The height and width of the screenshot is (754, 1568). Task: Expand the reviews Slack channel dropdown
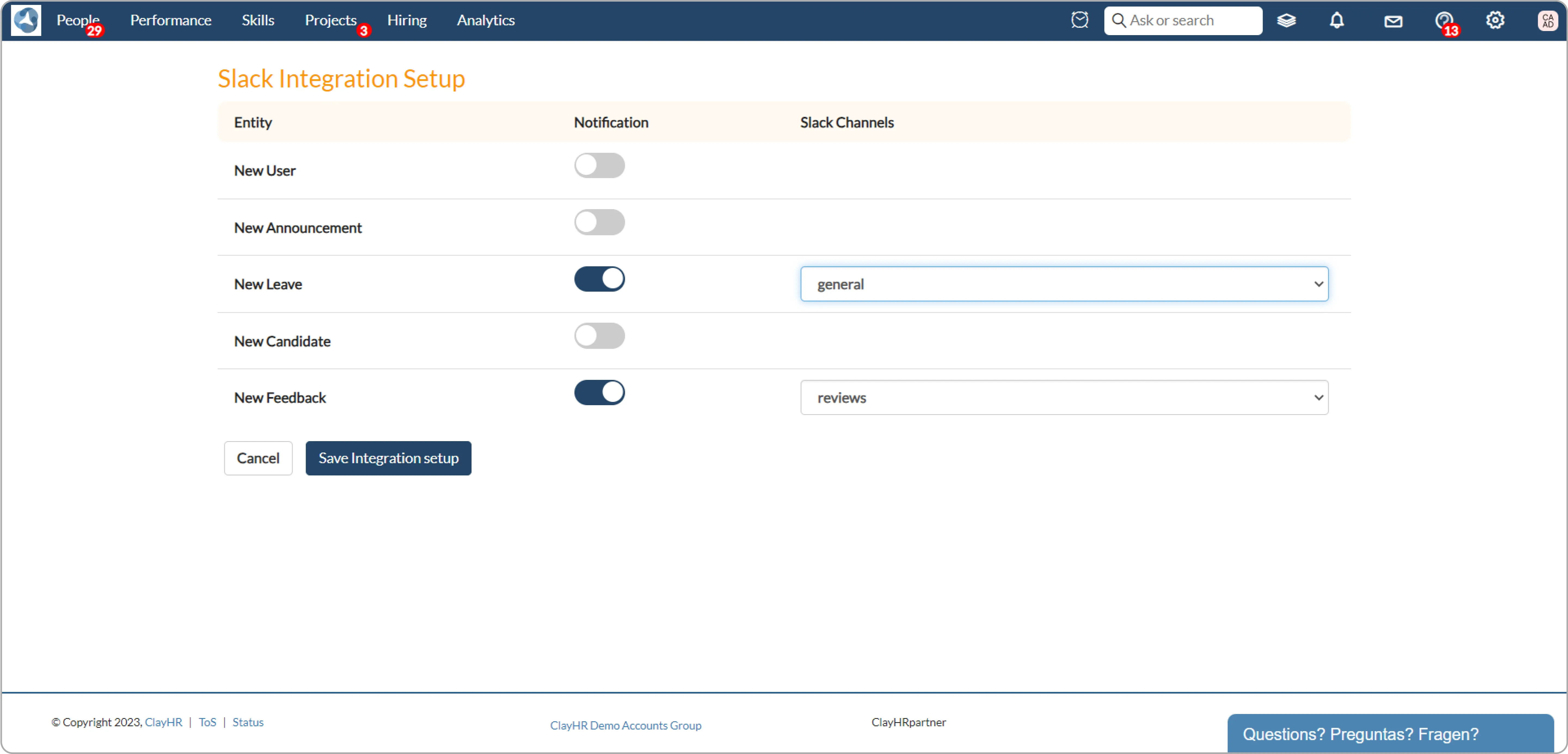[x=1063, y=398]
